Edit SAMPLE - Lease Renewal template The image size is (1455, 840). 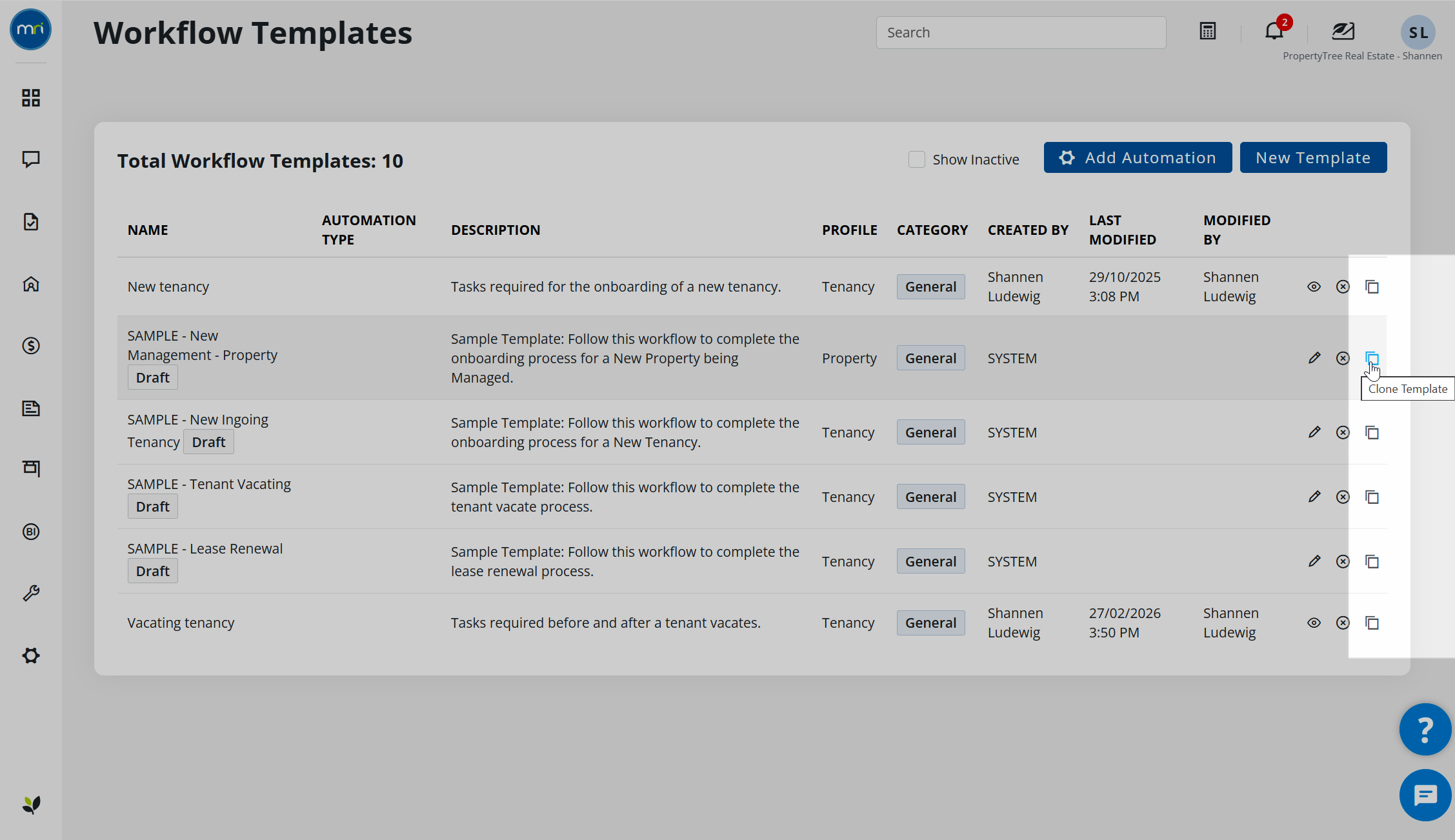click(1314, 561)
